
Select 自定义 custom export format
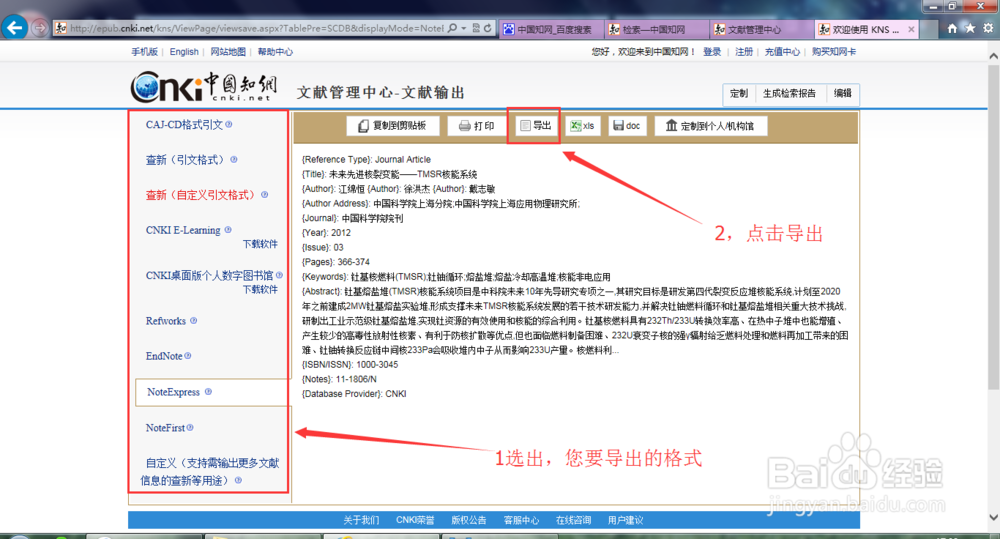pos(210,471)
